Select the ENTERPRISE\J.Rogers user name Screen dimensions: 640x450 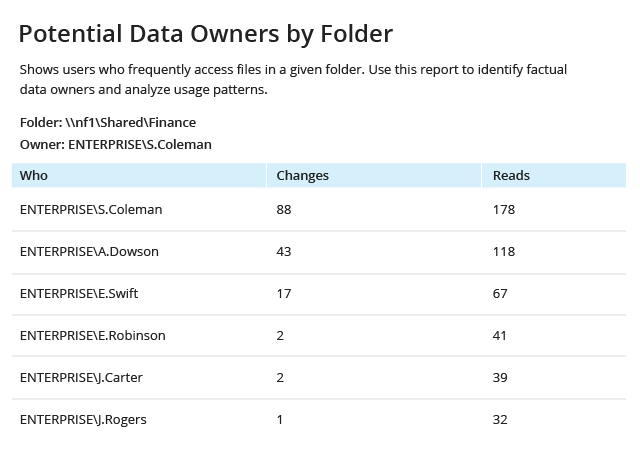pos(83,420)
